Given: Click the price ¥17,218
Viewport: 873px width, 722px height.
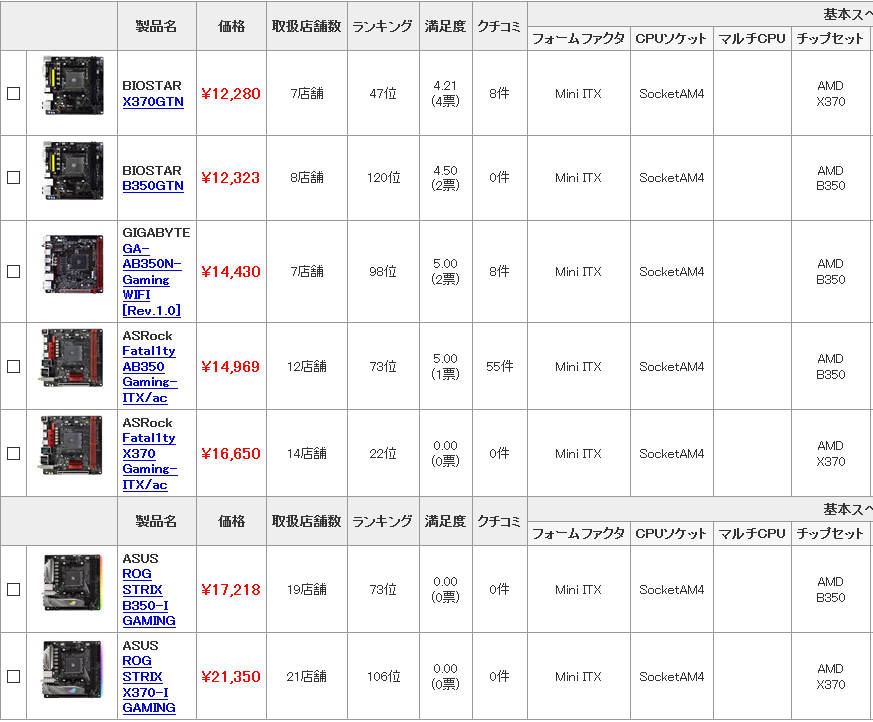Looking at the screenshot, I should [x=230, y=590].
